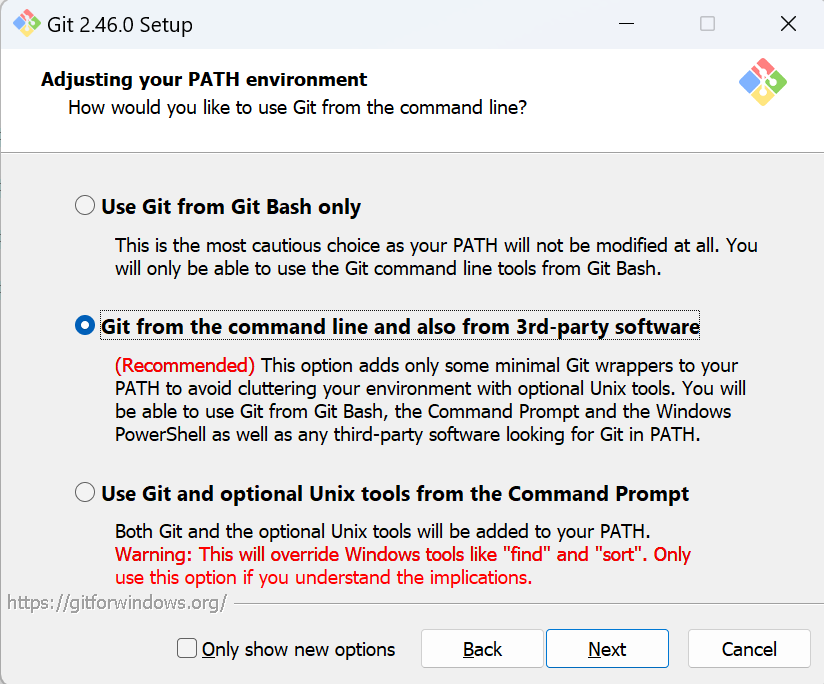Image resolution: width=824 pixels, height=684 pixels.
Task: Click the 'Git 2.46.0 Setup' window title
Action: pos(120,25)
